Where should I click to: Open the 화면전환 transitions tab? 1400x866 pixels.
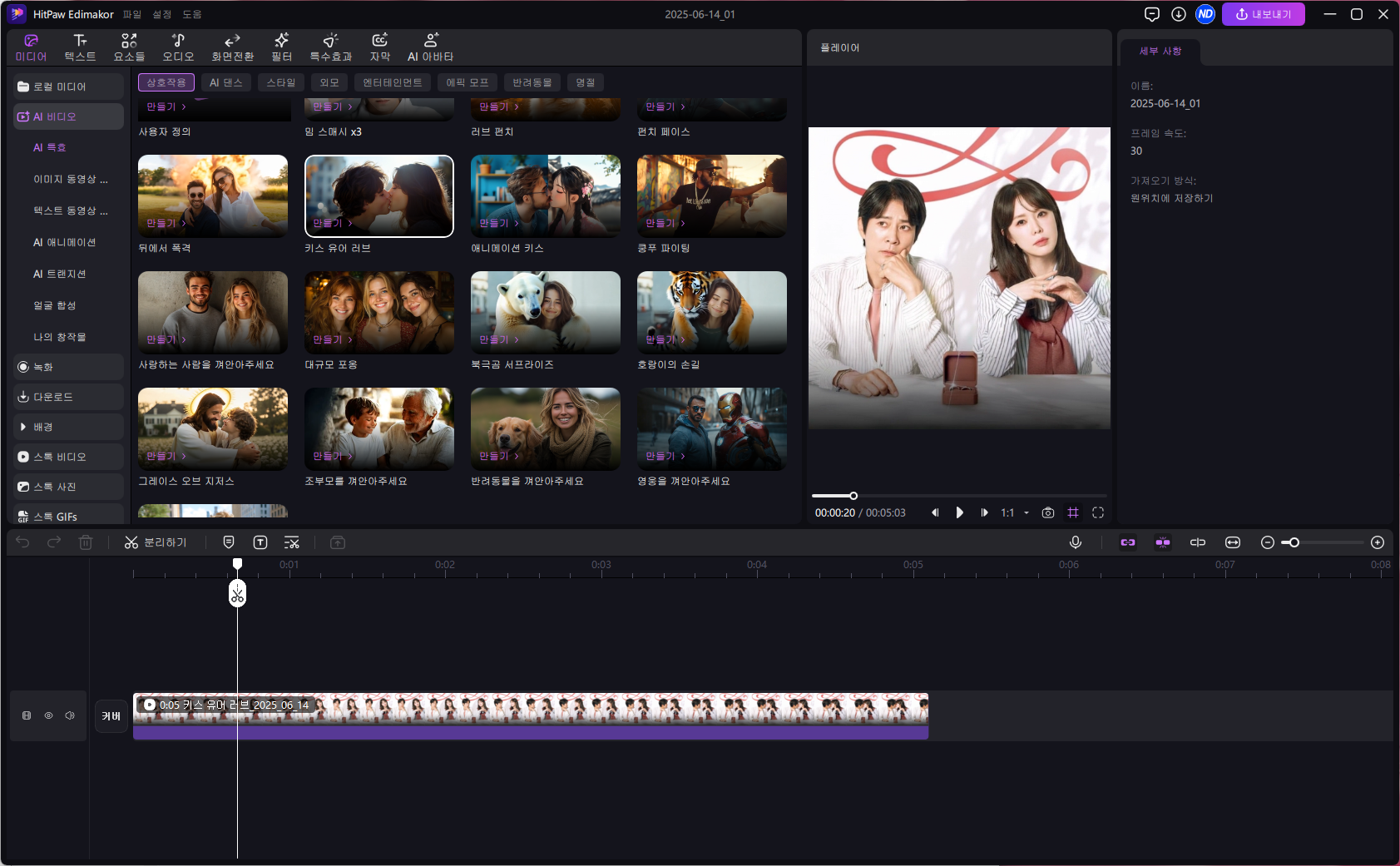pyautogui.click(x=233, y=47)
